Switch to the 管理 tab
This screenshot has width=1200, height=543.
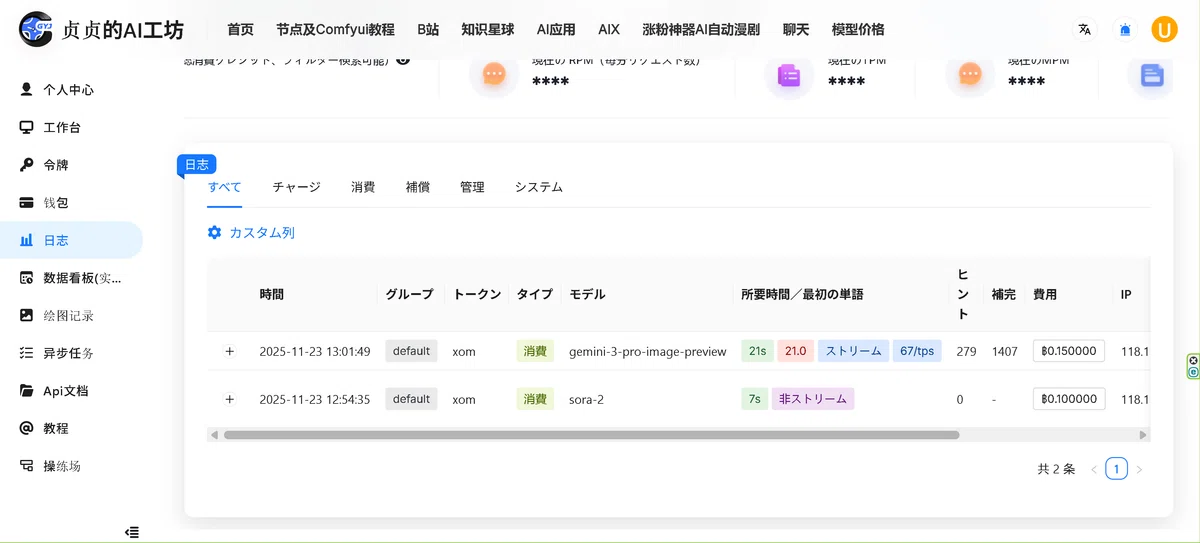click(472, 187)
